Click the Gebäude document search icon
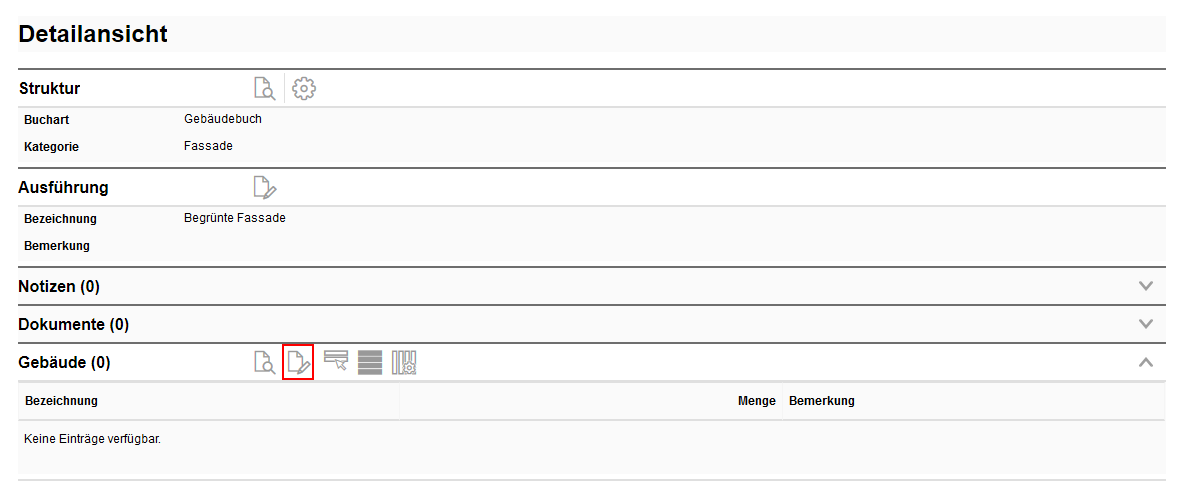 point(264,362)
